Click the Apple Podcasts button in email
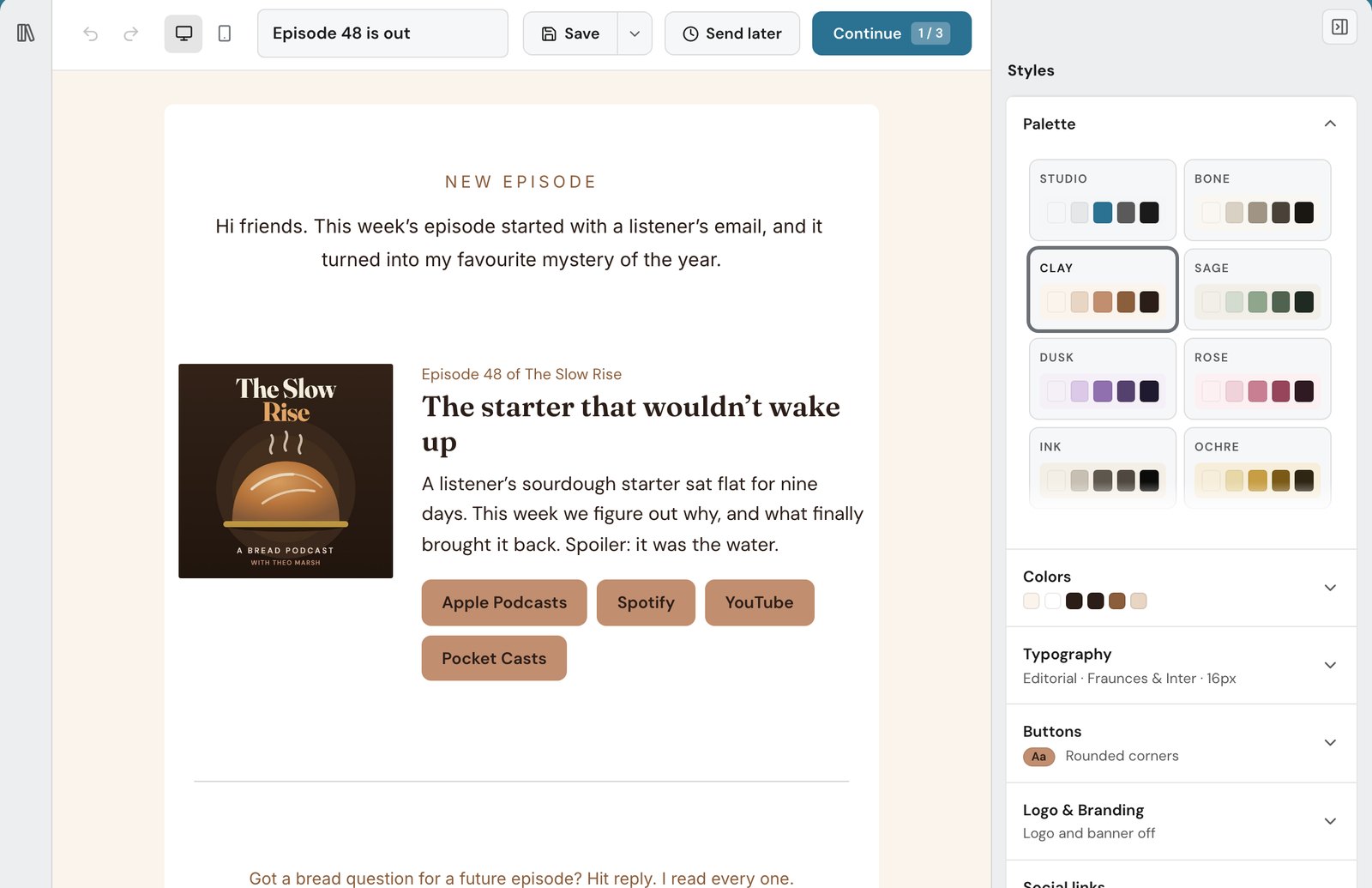This screenshot has height=888, width=1372. click(504, 602)
